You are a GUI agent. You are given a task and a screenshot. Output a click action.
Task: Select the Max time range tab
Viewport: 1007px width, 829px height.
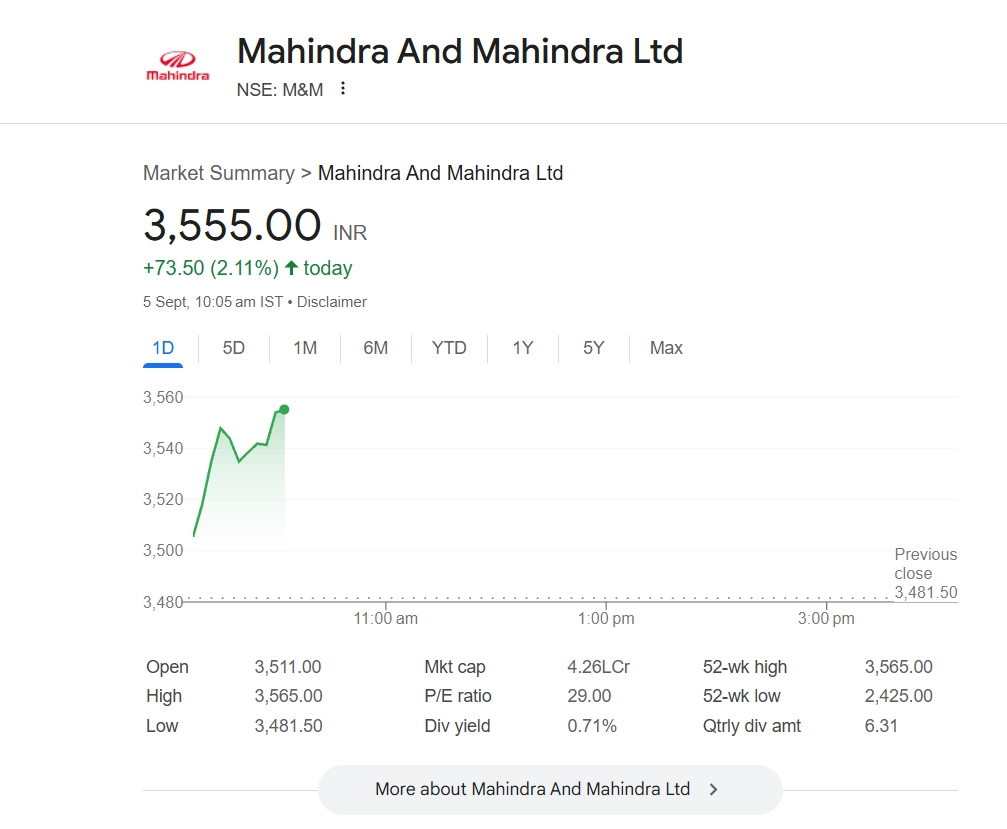666,348
